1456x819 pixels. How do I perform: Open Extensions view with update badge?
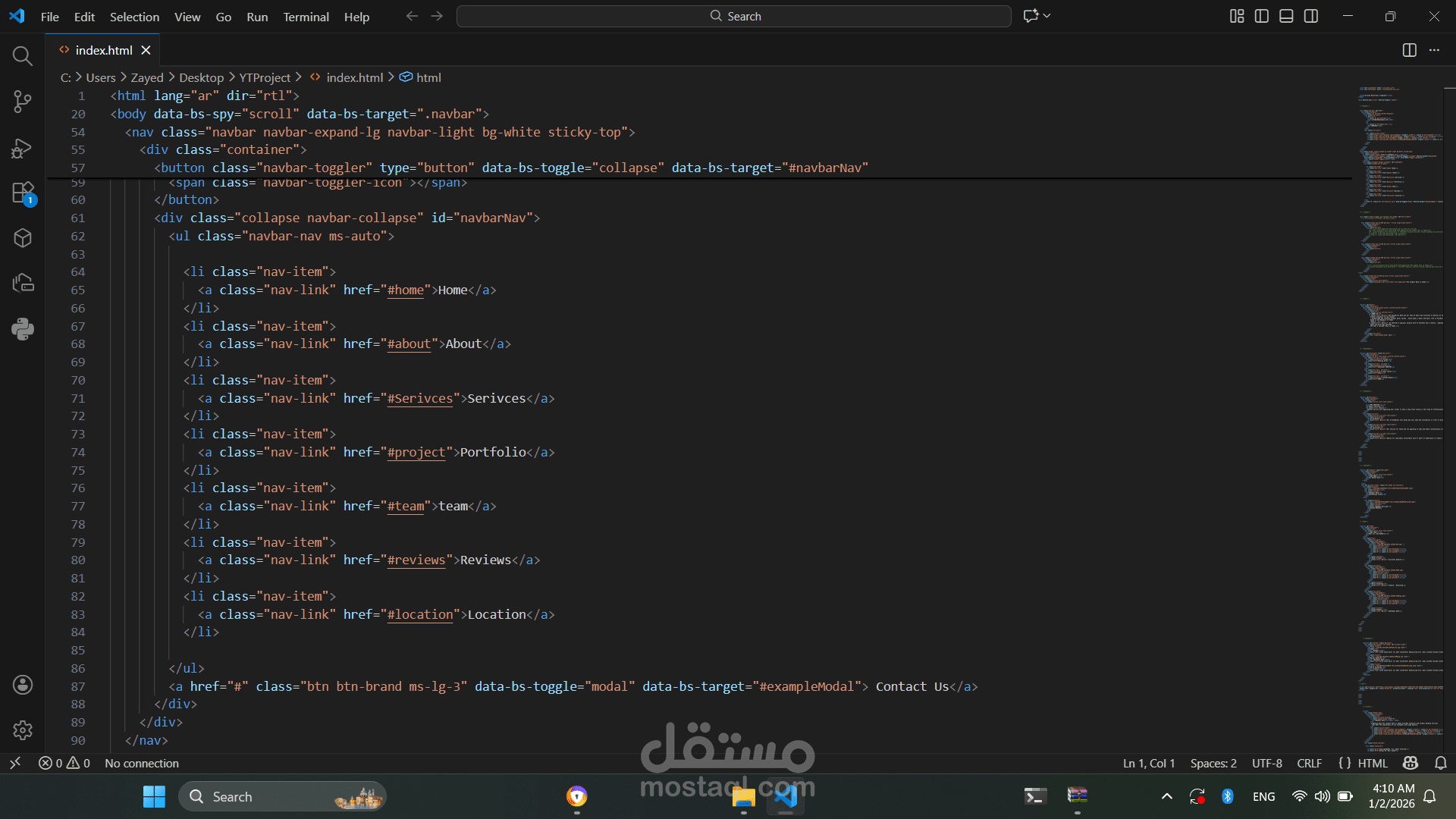click(x=23, y=193)
